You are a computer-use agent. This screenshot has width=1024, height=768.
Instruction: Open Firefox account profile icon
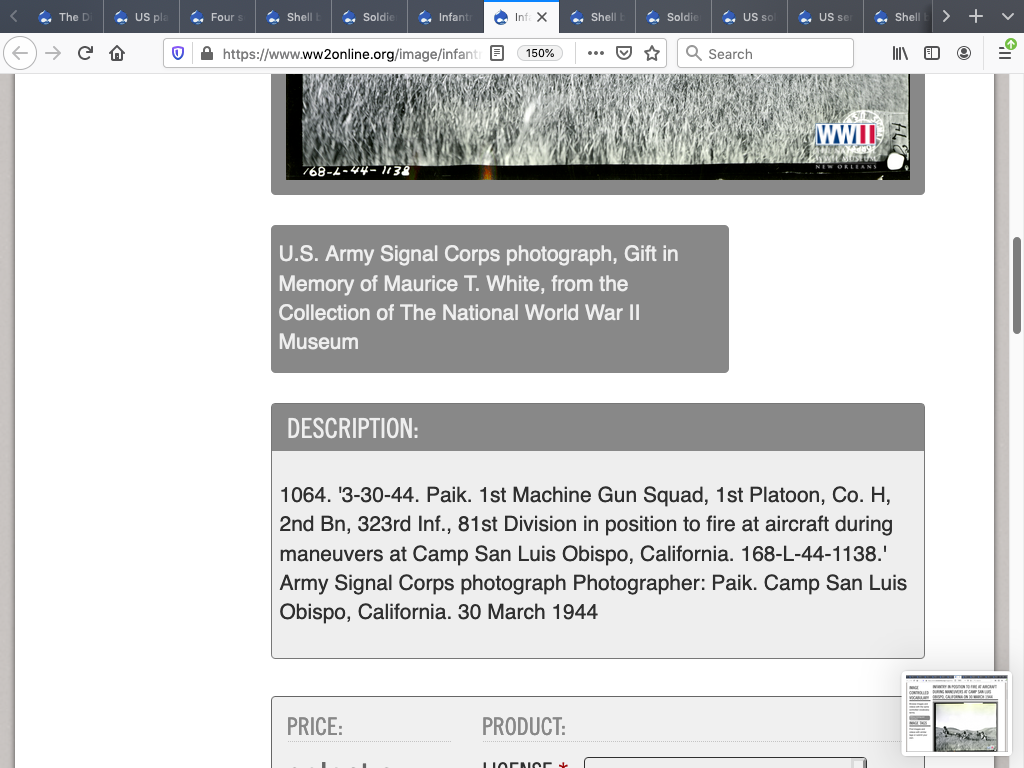(964, 54)
